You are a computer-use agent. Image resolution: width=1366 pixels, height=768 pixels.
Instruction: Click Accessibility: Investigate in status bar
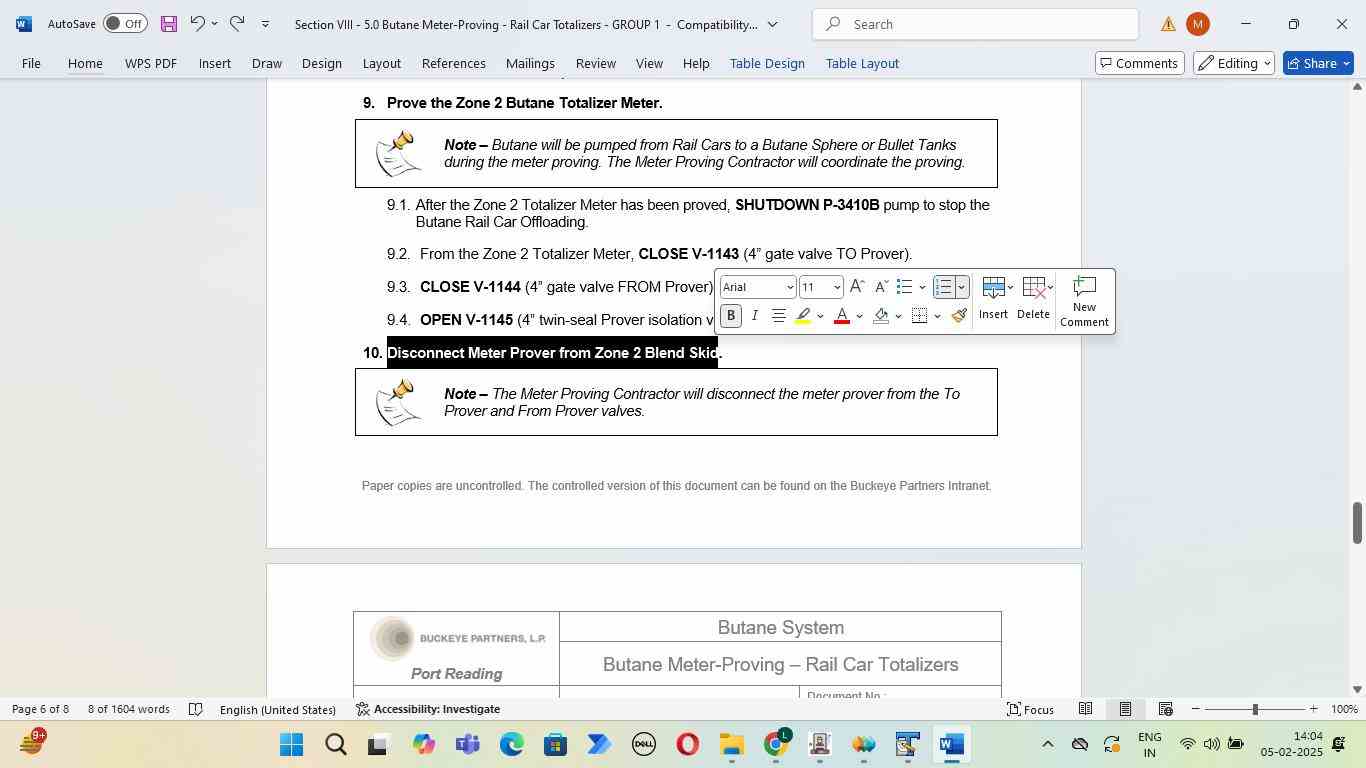tap(428, 709)
